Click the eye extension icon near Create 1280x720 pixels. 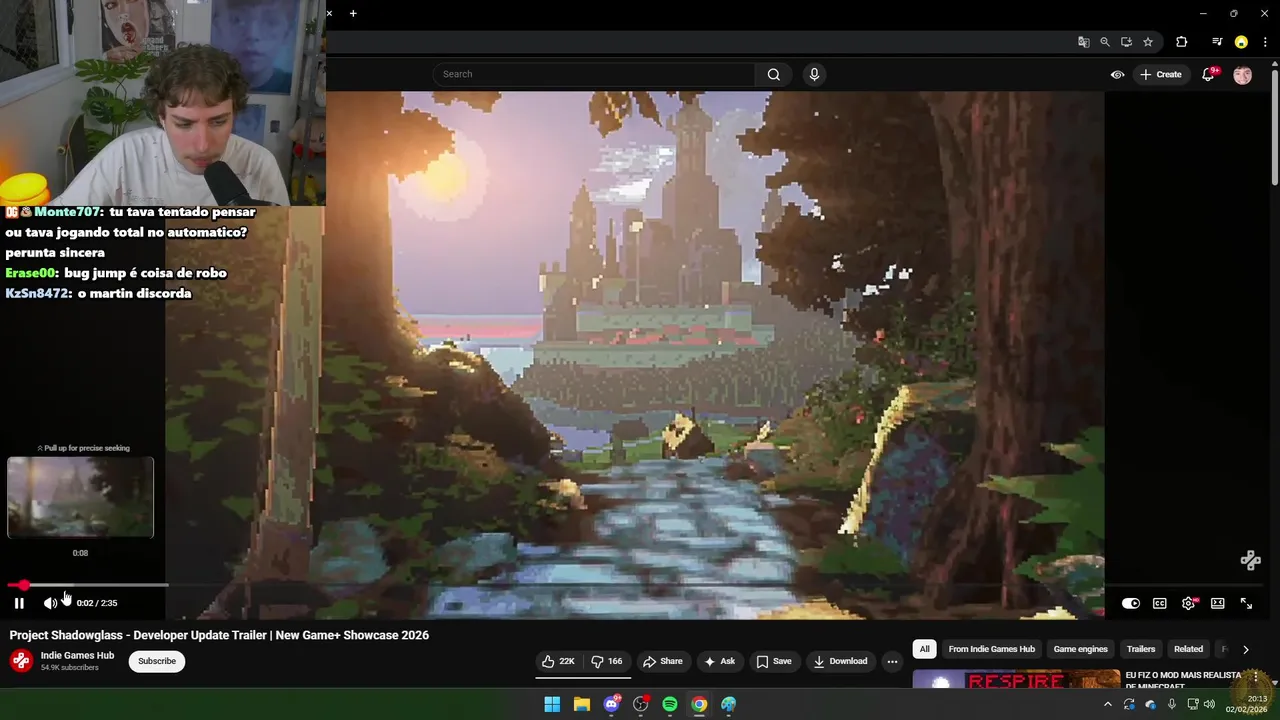pos(1117,75)
